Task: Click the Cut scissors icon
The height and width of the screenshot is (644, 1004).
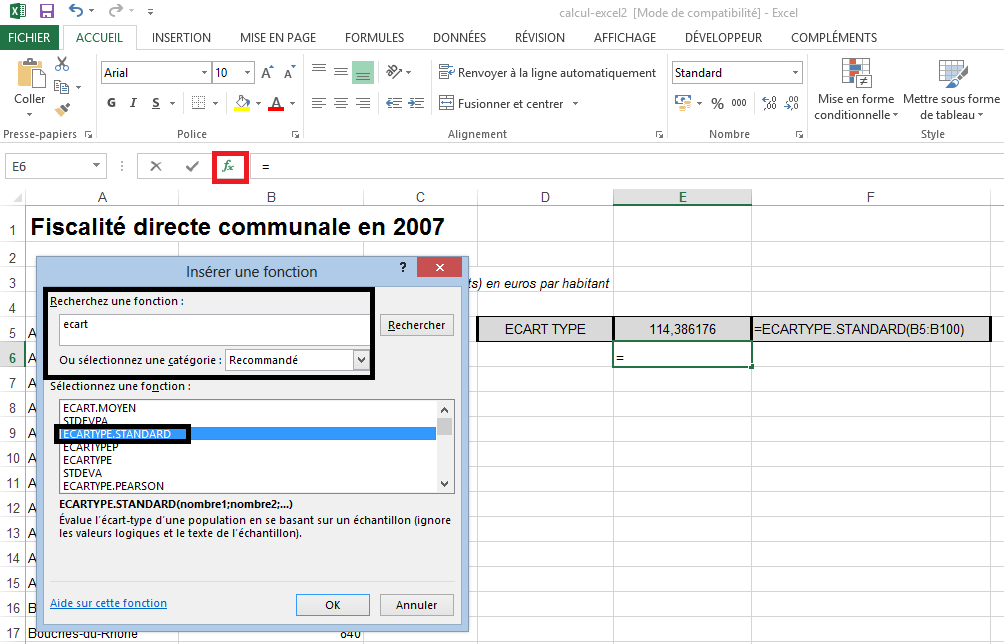Action: tap(62, 65)
